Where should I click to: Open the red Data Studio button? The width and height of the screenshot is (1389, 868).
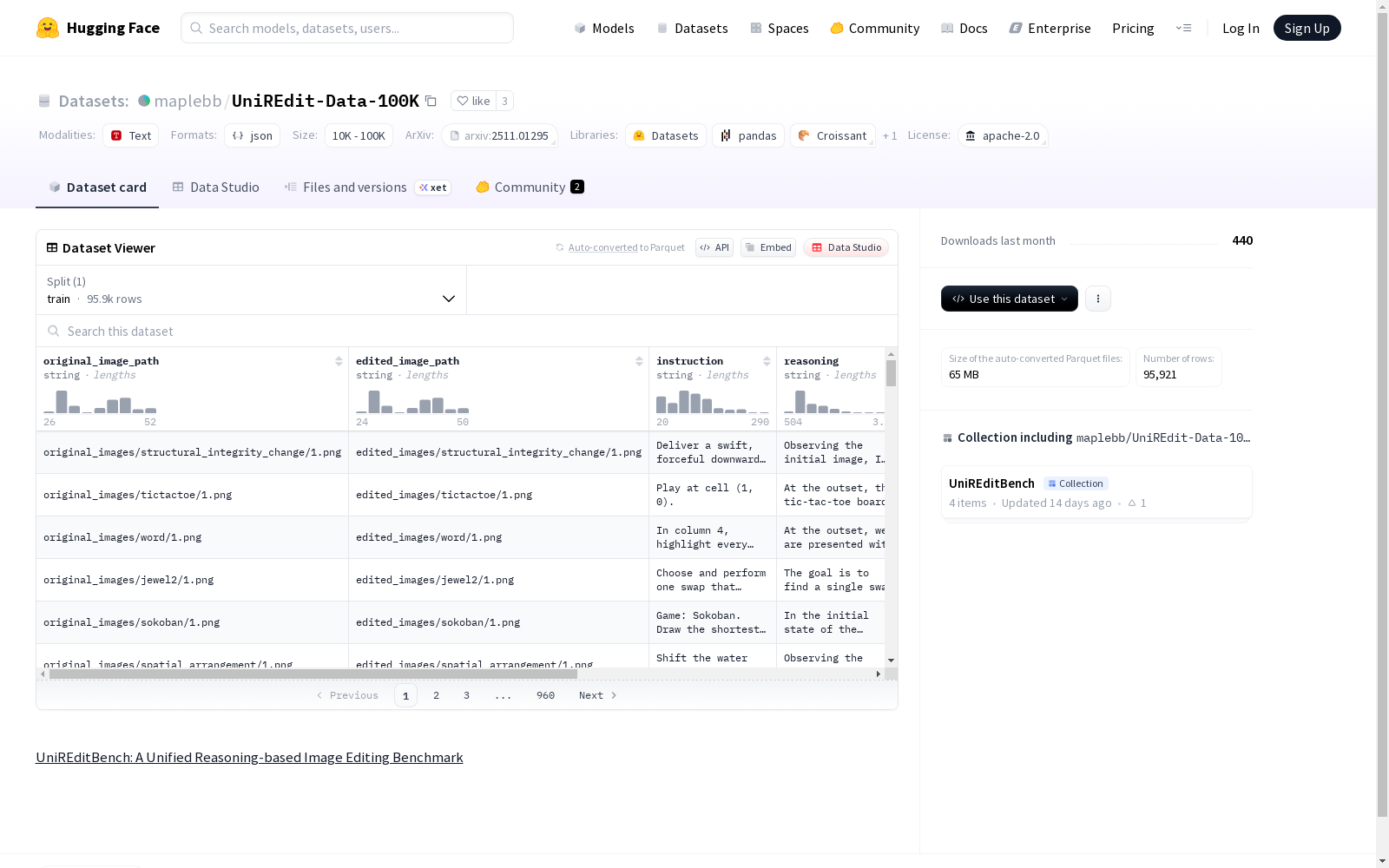click(x=846, y=247)
